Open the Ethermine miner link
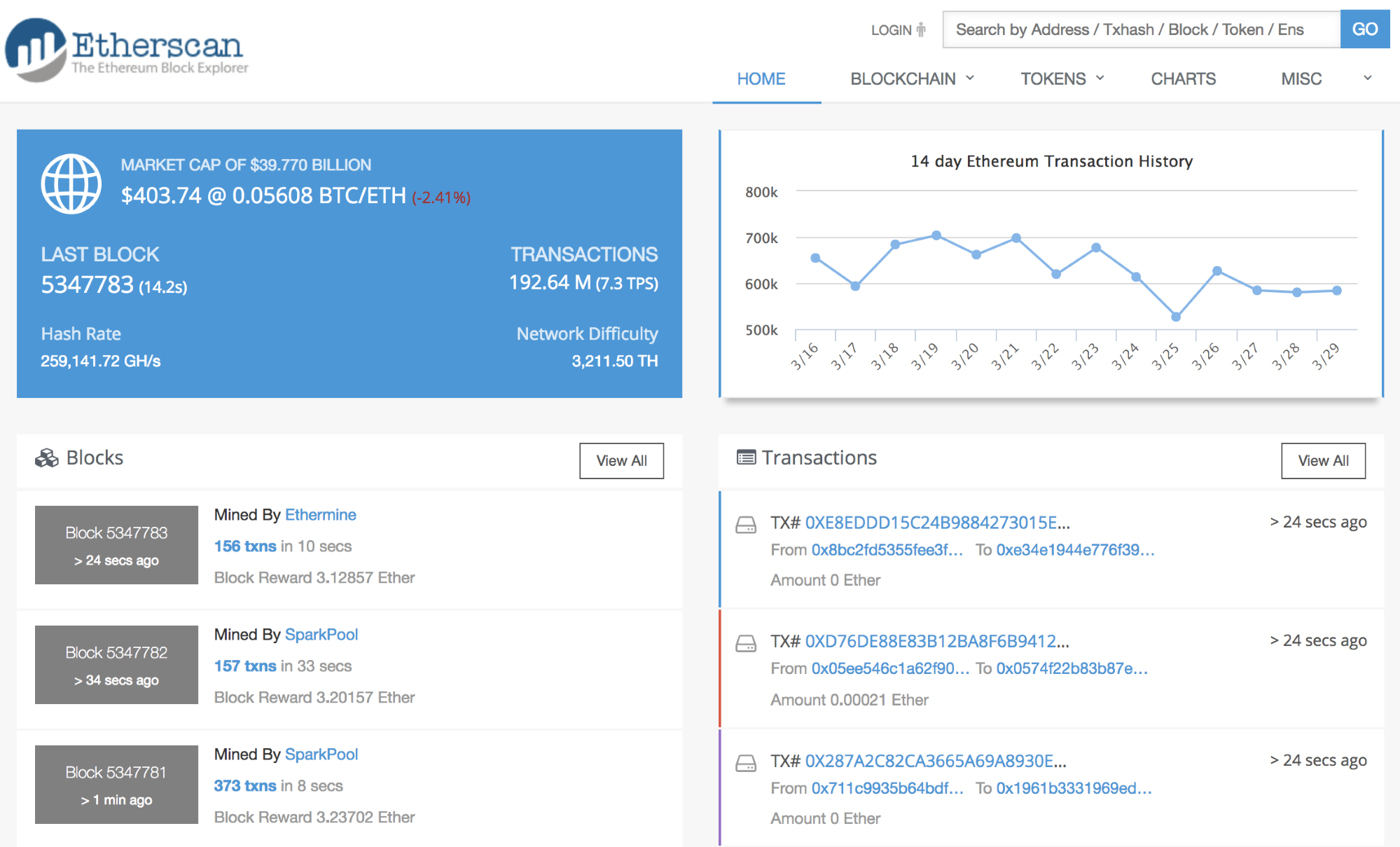The width and height of the screenshot is (1400, 847). pyautogui.click(x=320, y=514)
